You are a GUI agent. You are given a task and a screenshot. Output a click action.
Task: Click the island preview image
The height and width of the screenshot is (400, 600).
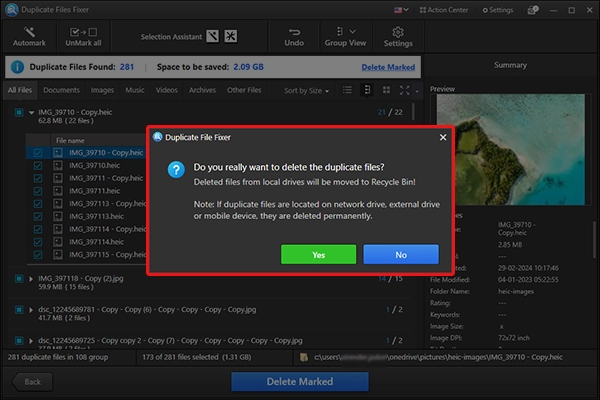point(511,150)
